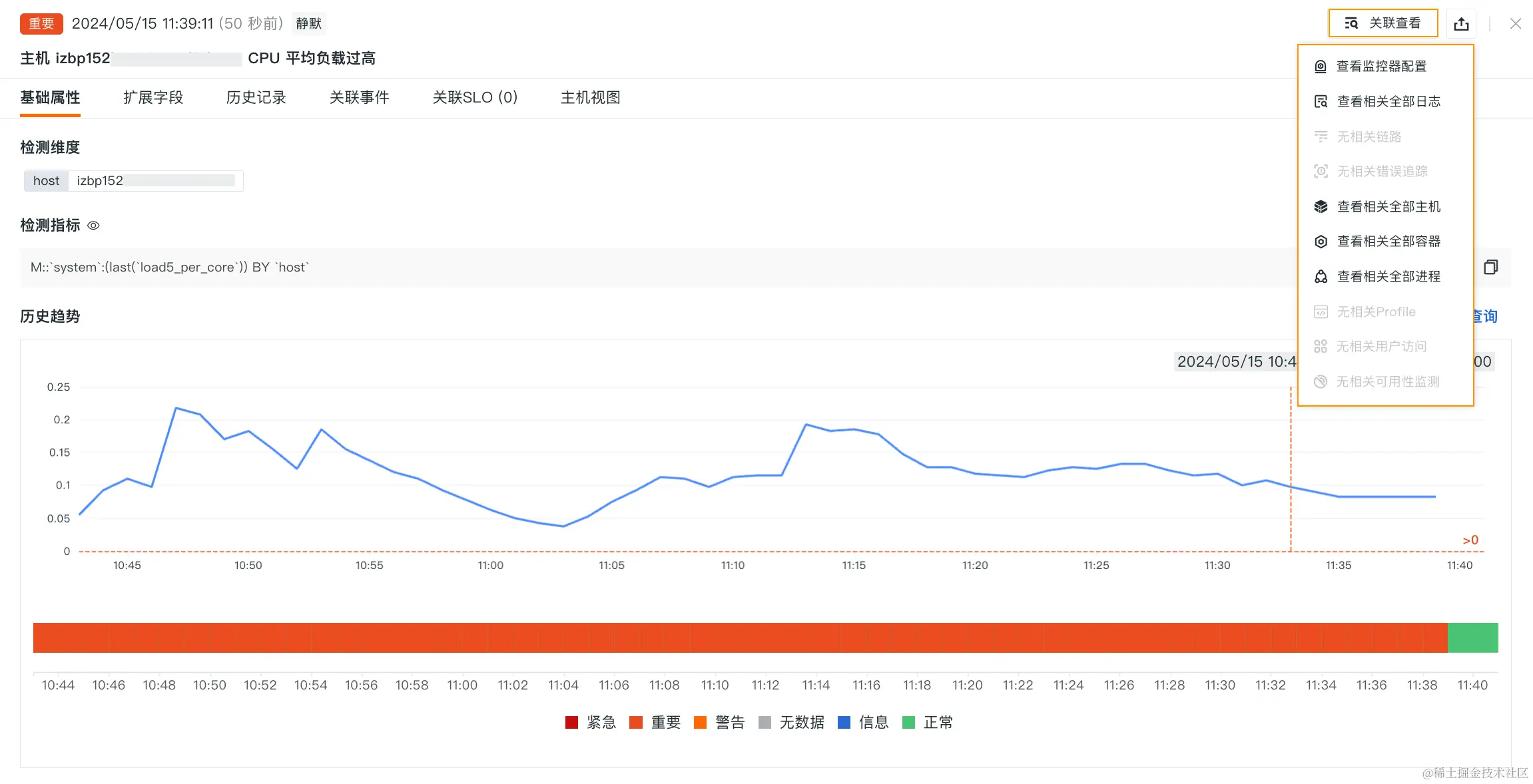Open the 历史记录 tab
The width and height of the screenshot is (1533, 784).
(x=256, y=98)
